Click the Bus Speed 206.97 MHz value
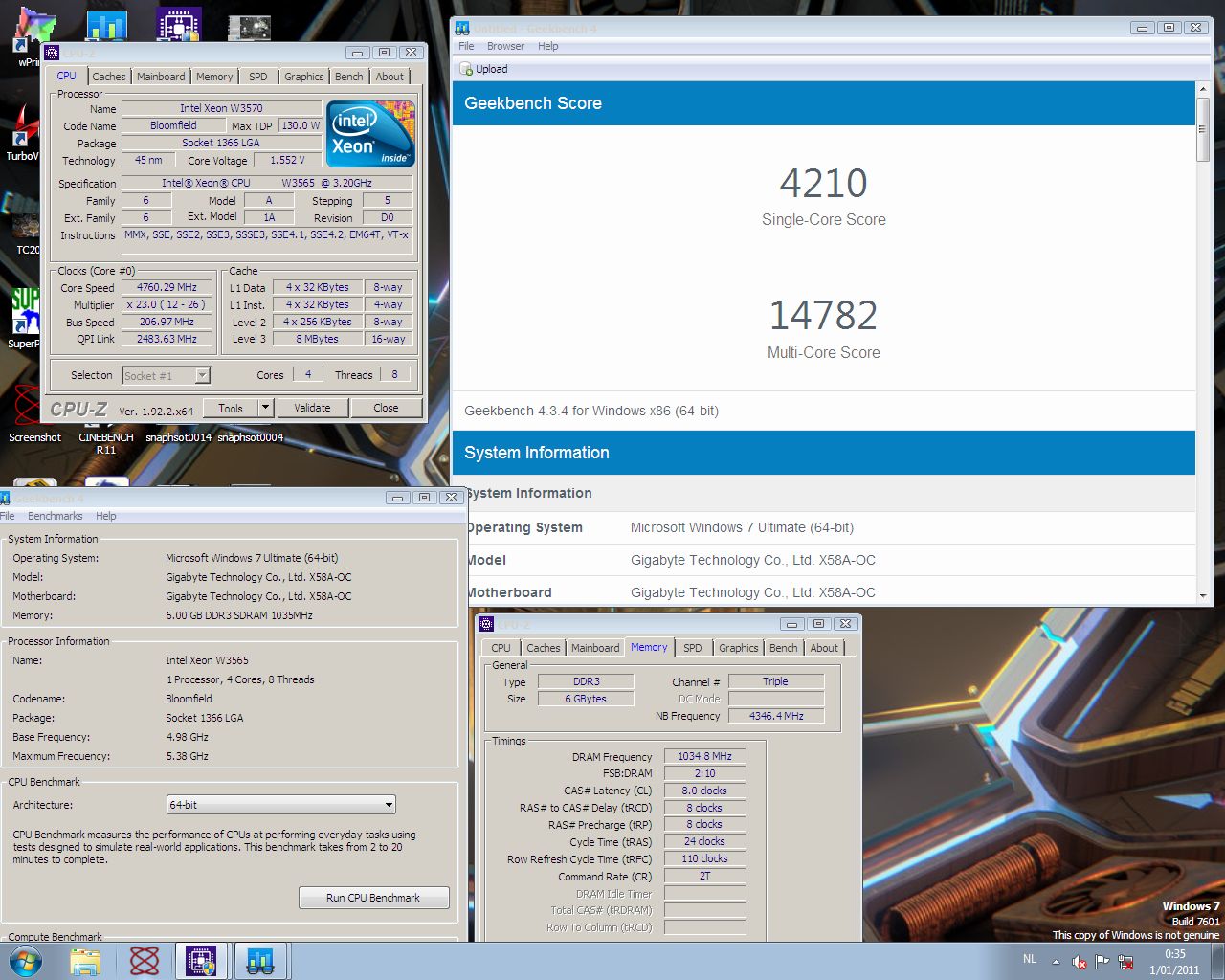The width and height of the screenshot is (1225, 980). 167,322
